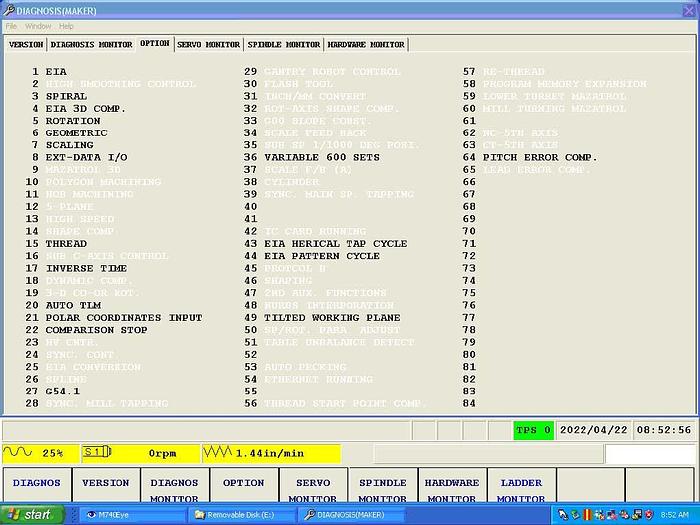Screen dimensions: 700x525
Task: Click the spindle S1 icon in status bar
Action: tap(95, 453)
